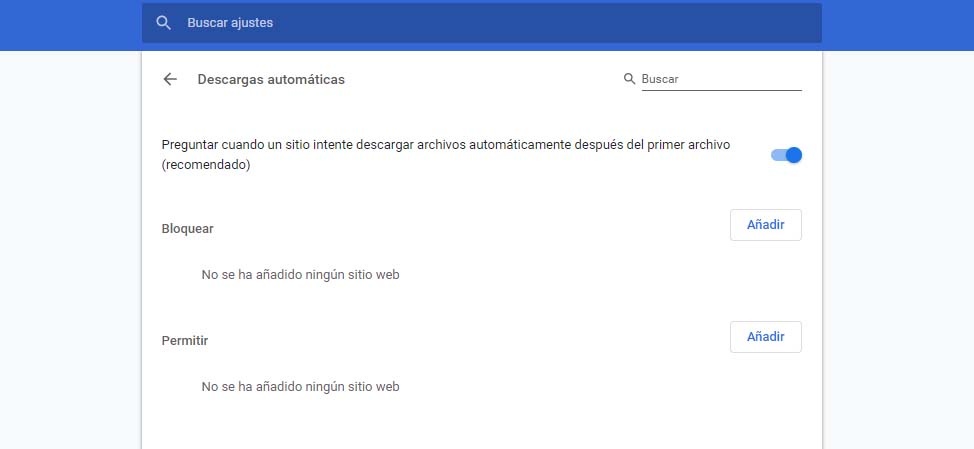Click the Descargas automáticas page title
974x449 pixels.
(271, 79)
